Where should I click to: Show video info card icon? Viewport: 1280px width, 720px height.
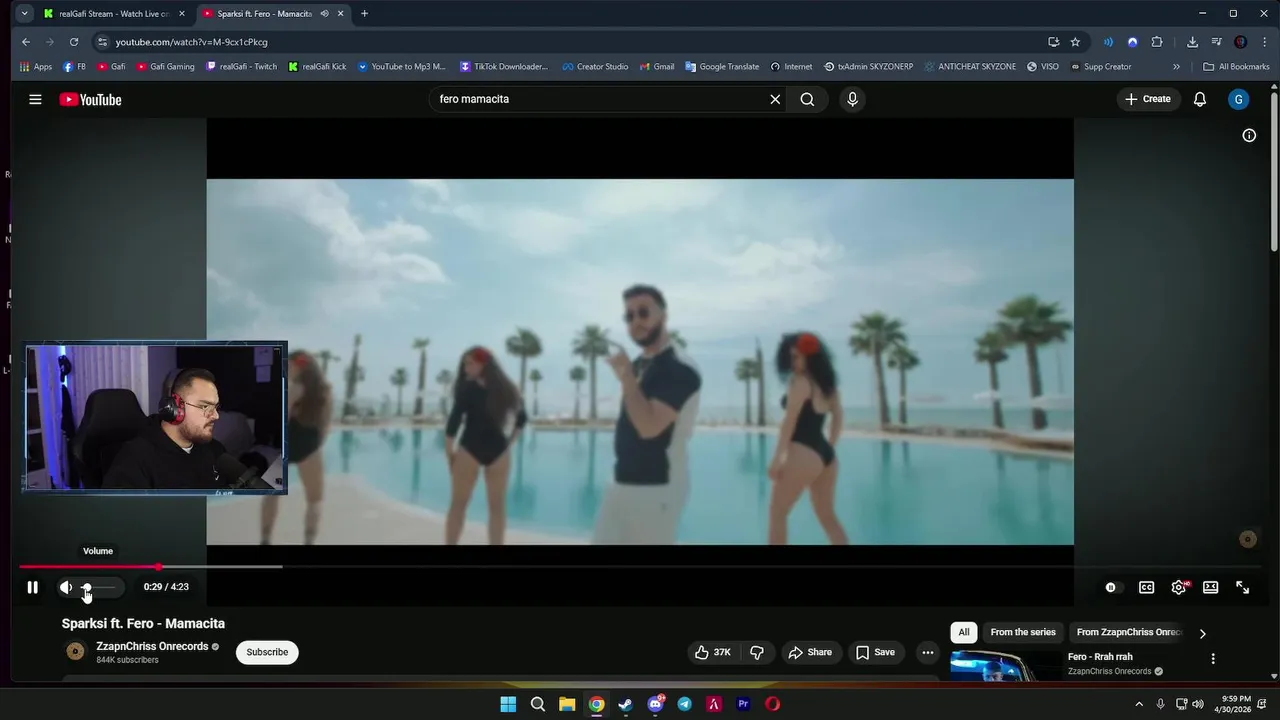[x=1249, y=135]
